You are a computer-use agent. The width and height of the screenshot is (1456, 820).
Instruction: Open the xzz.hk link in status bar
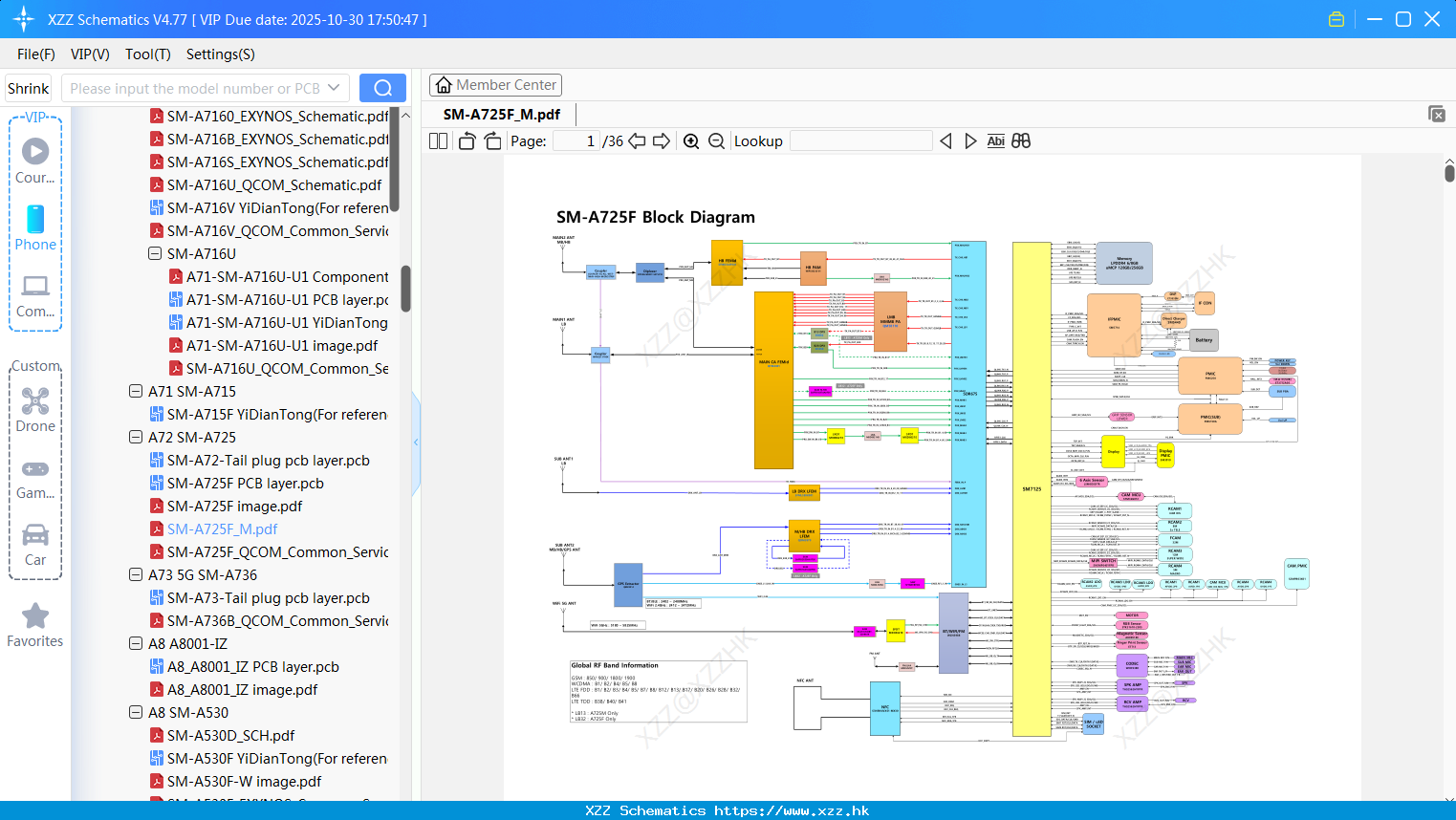pos(792,810)
